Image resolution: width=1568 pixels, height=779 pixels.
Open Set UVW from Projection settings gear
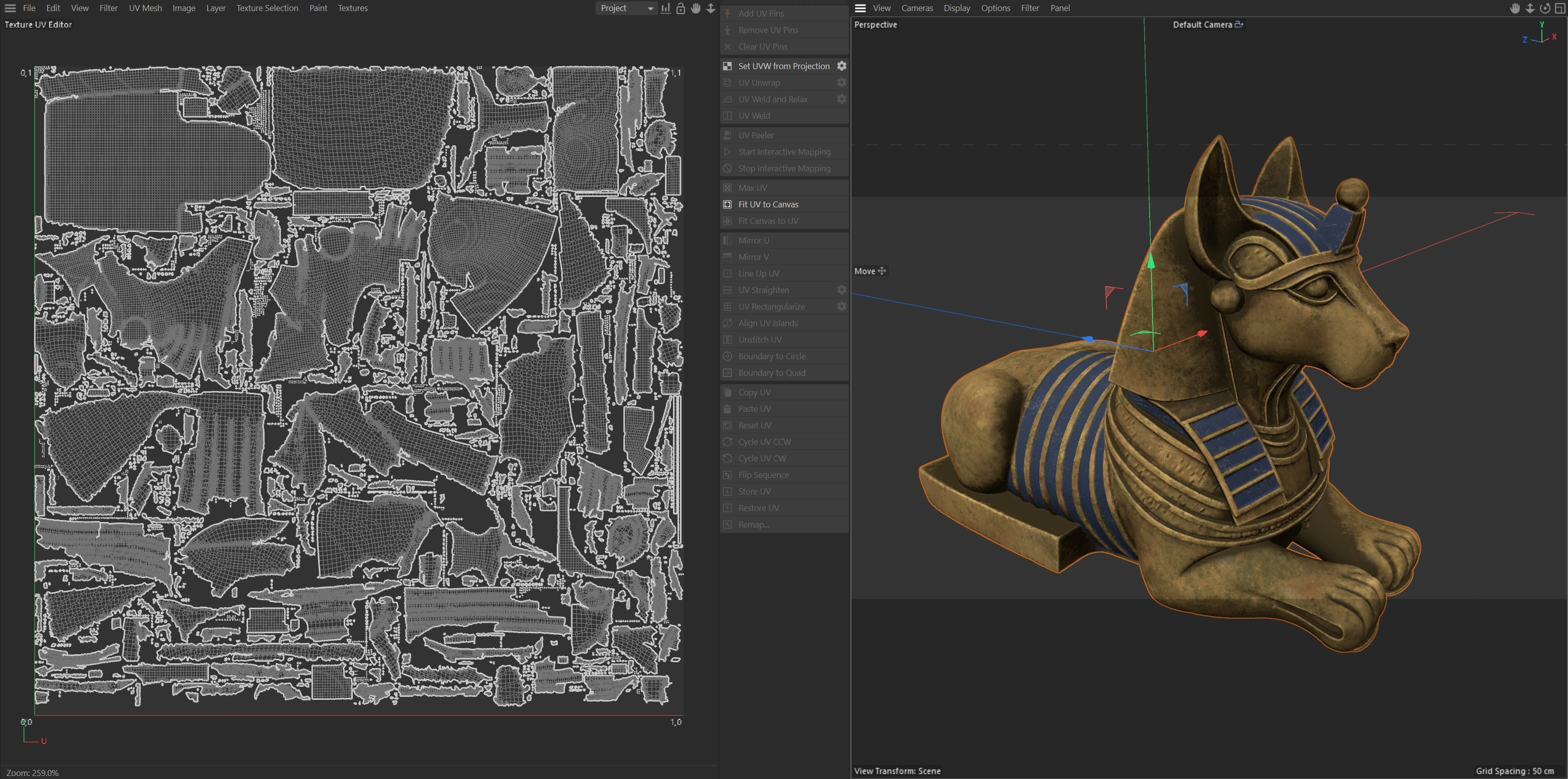coord(841,66)
